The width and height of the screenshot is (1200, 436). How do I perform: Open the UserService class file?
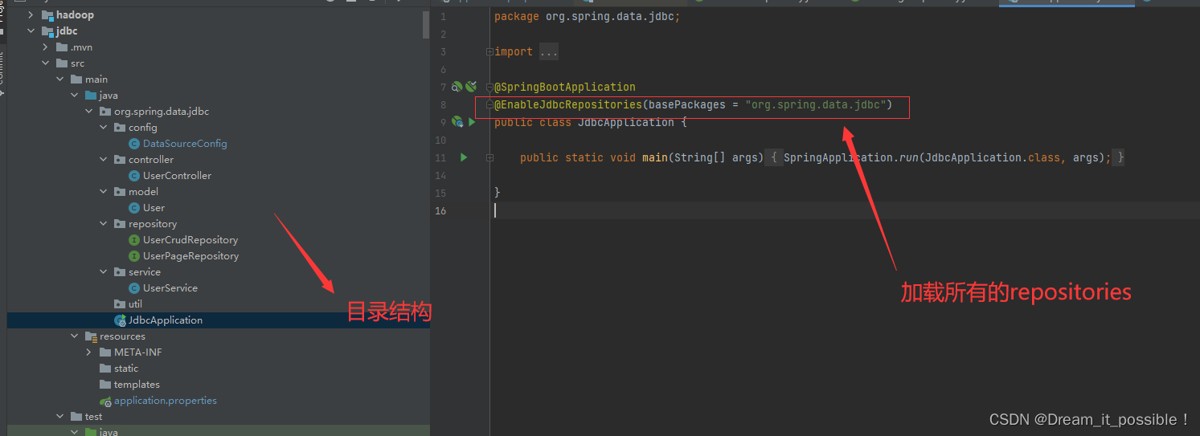point(169,288)
